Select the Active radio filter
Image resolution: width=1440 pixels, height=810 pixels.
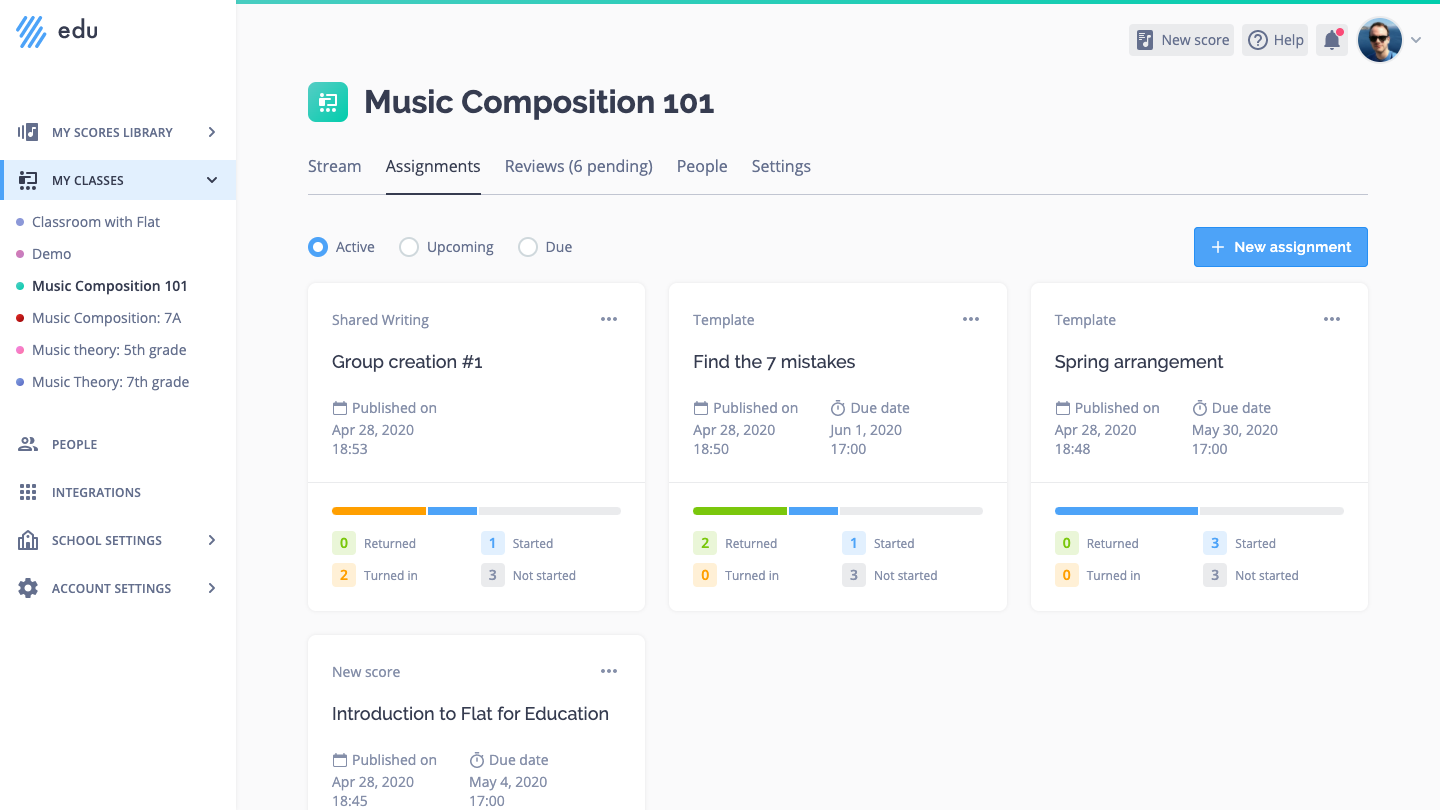click(318, 247)
